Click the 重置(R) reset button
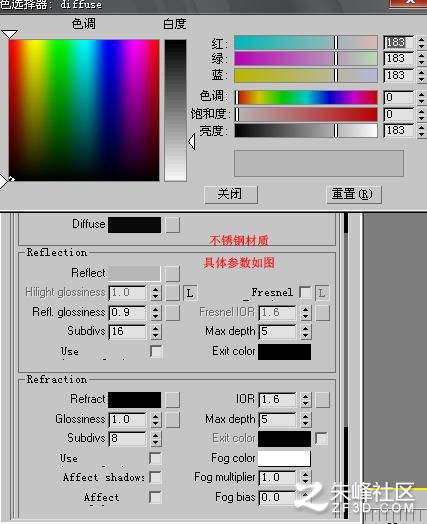427x524 pixels. click(x=353, y=194)
